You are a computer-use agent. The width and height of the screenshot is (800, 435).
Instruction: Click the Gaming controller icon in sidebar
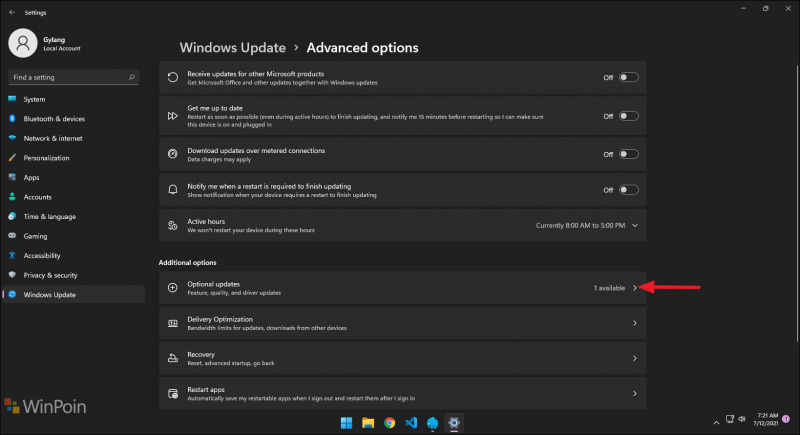(x=12, y=236)
